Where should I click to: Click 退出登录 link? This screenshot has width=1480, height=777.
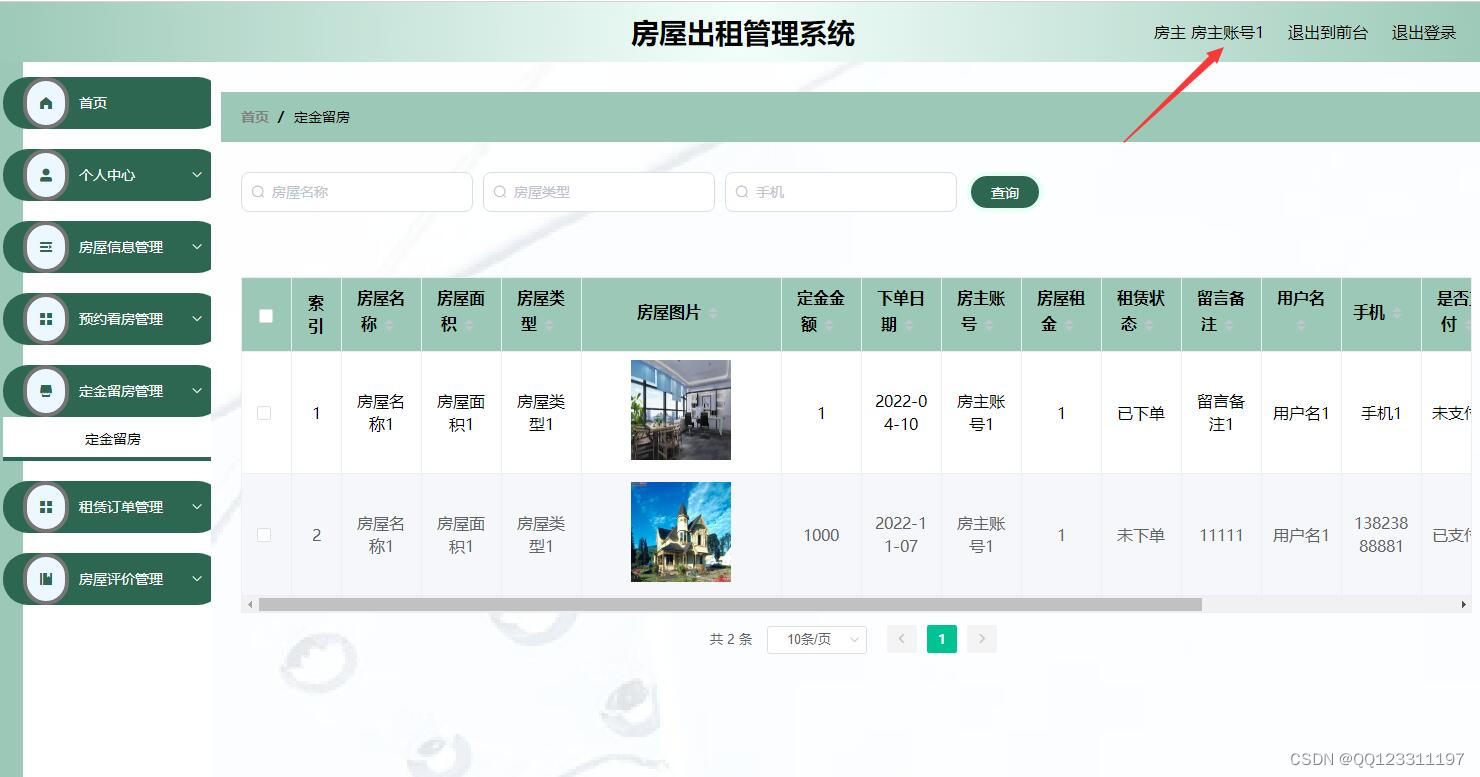pos(1424,33)
